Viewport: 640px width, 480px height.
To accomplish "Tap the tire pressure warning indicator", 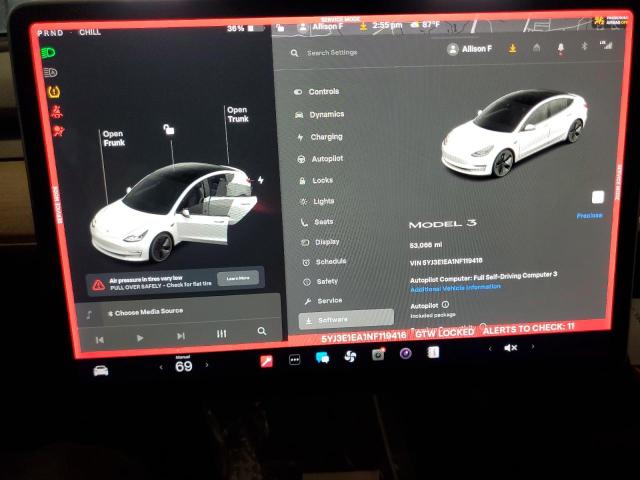I will (x=53, y=92).
